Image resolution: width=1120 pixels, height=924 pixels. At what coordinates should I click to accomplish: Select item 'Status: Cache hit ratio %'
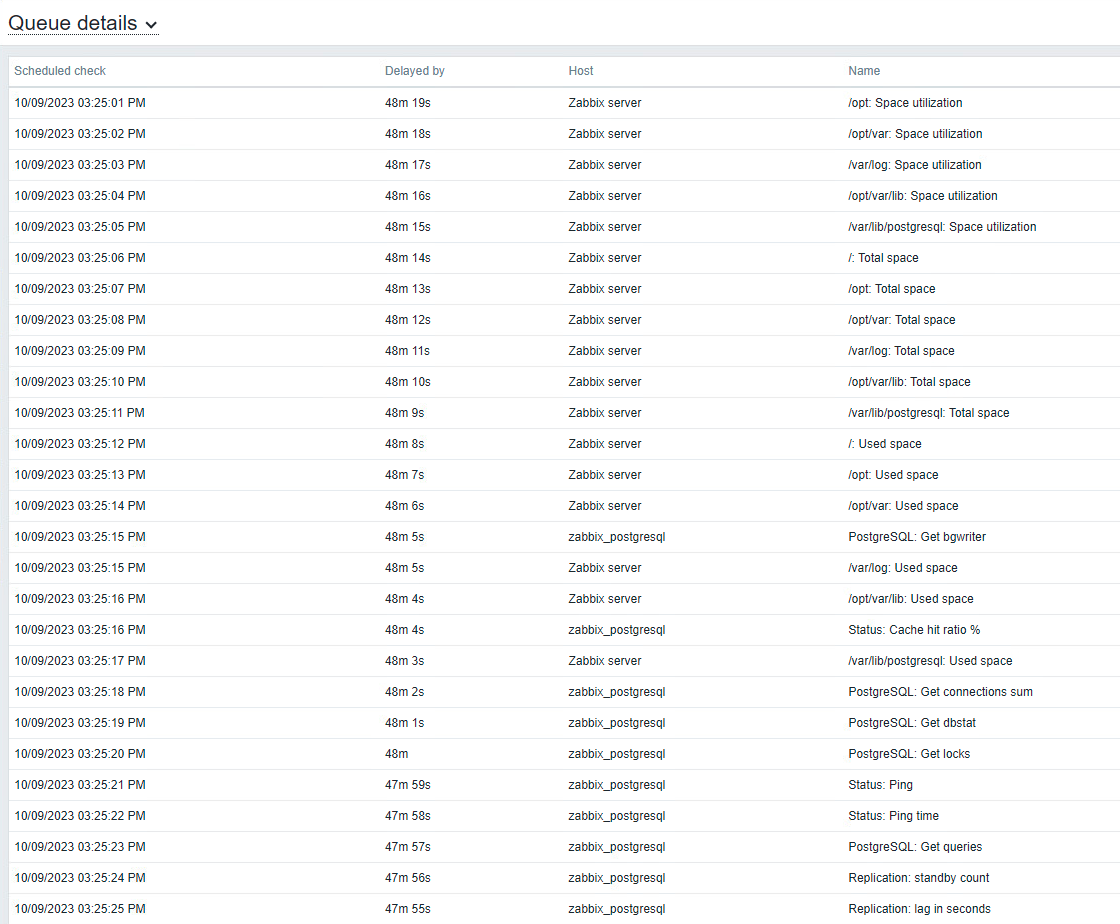pyautogui.click(x=914, y=630)
